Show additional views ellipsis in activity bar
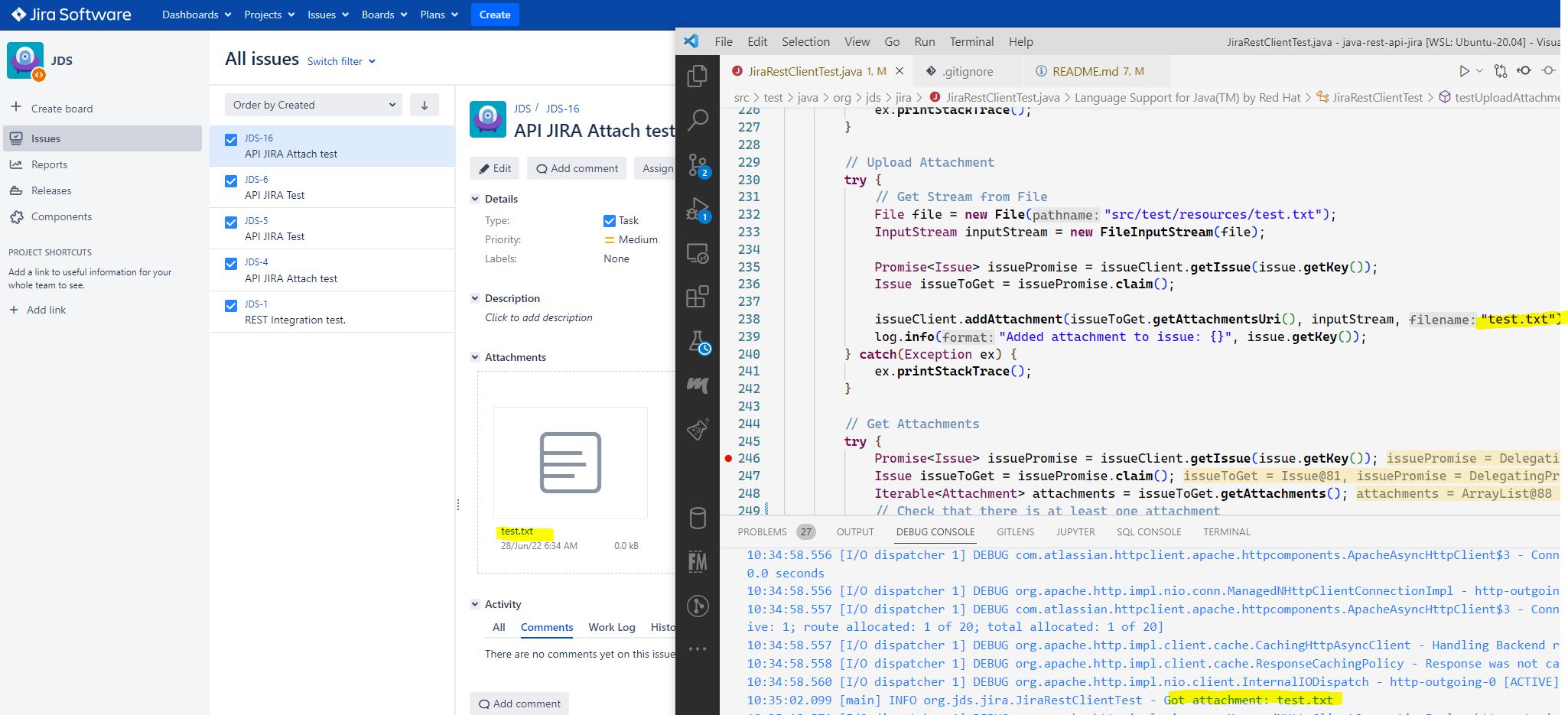The height and width of the screenshot is (715, 1568). coord(698,648)
